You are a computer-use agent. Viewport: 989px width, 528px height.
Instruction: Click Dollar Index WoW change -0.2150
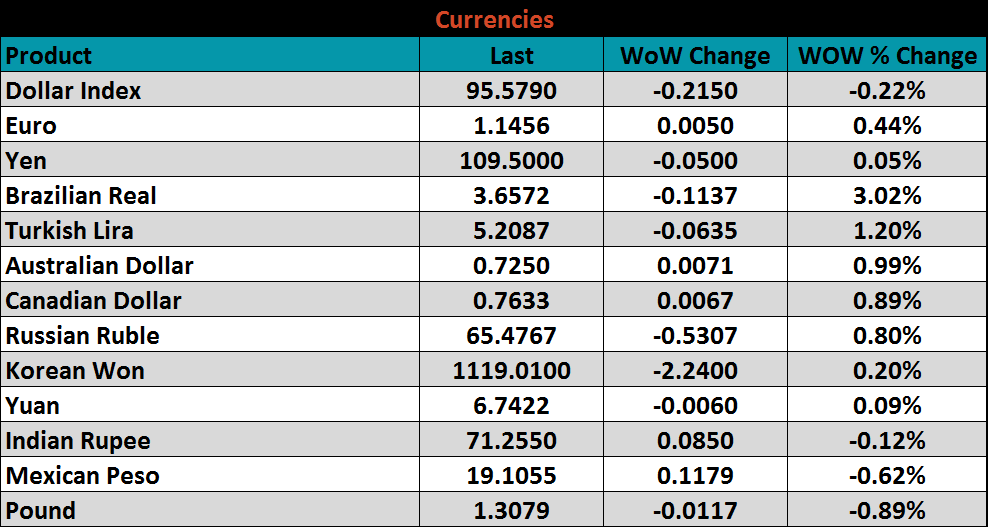tap(695, 91)
